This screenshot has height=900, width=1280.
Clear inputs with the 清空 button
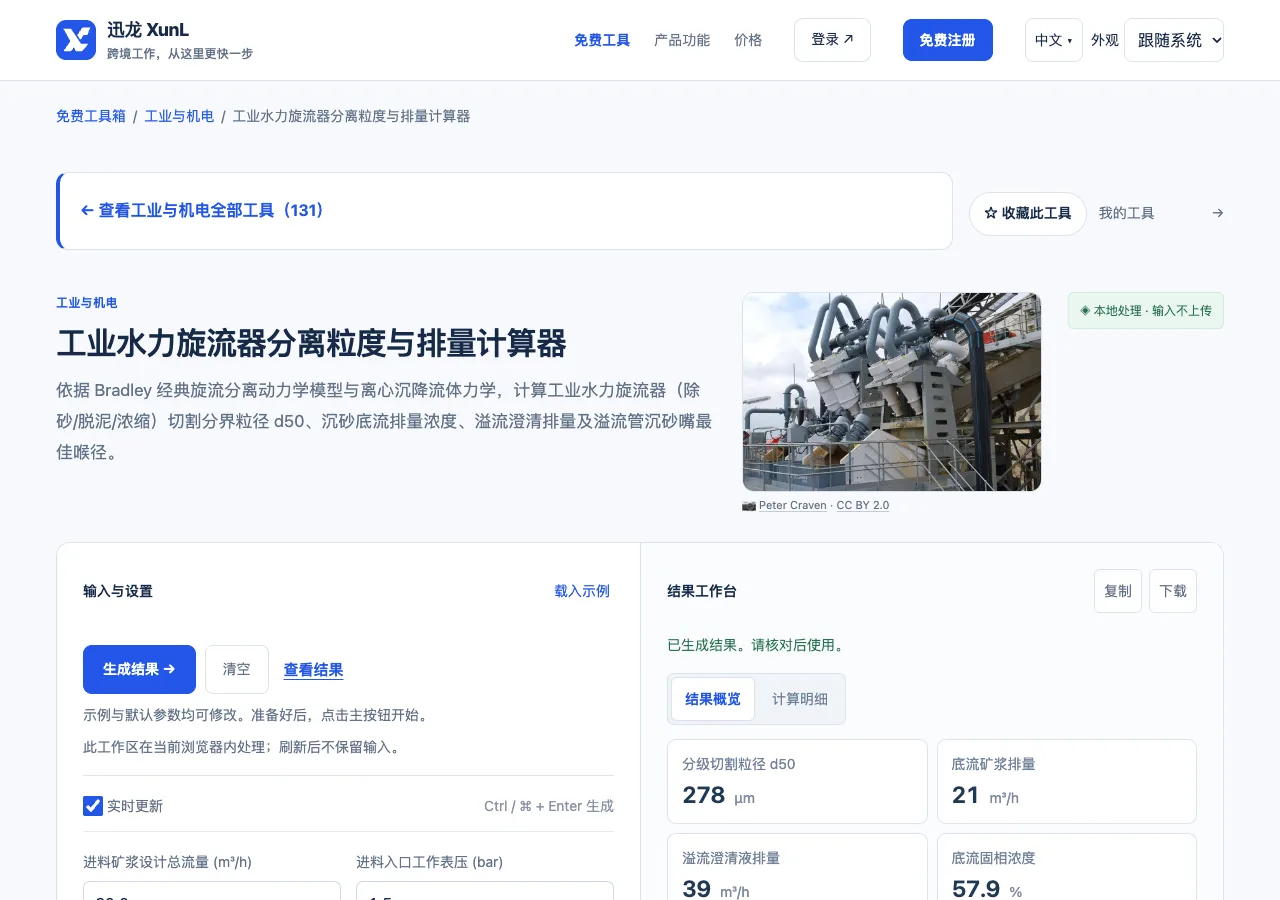pyautogui.click(x=237, y=669)
